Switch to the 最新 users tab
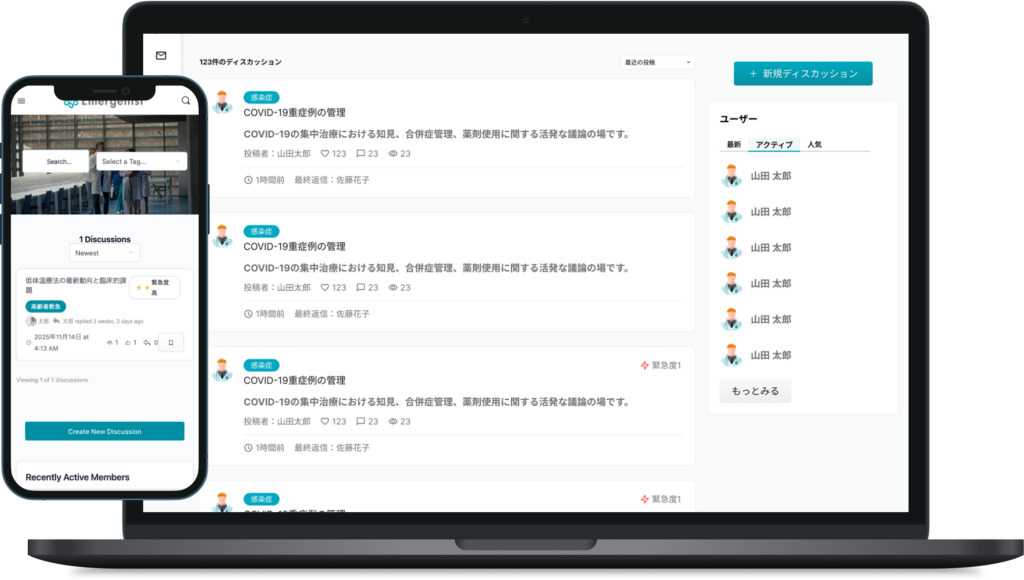This screenshot has width=1024, height=580. click(x=733, y=145)
